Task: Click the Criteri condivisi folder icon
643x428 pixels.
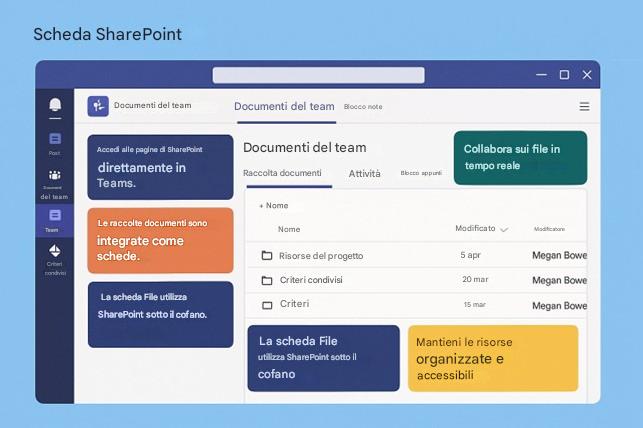Action: 267,280
